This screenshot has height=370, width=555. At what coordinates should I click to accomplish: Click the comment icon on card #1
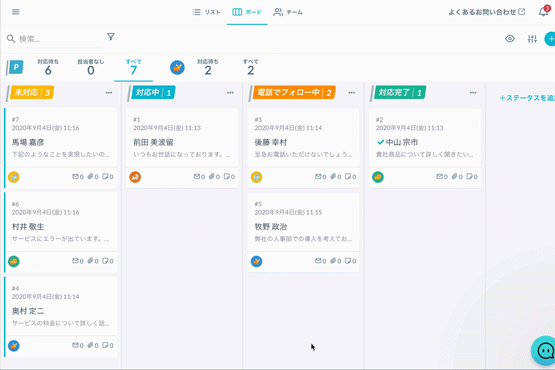(x=227, y=176)
